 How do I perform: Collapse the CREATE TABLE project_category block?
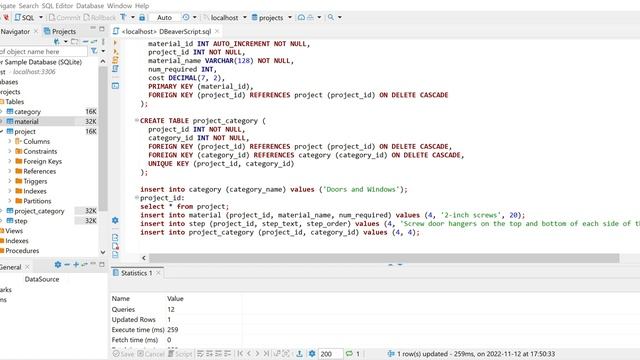pos(137,120)
